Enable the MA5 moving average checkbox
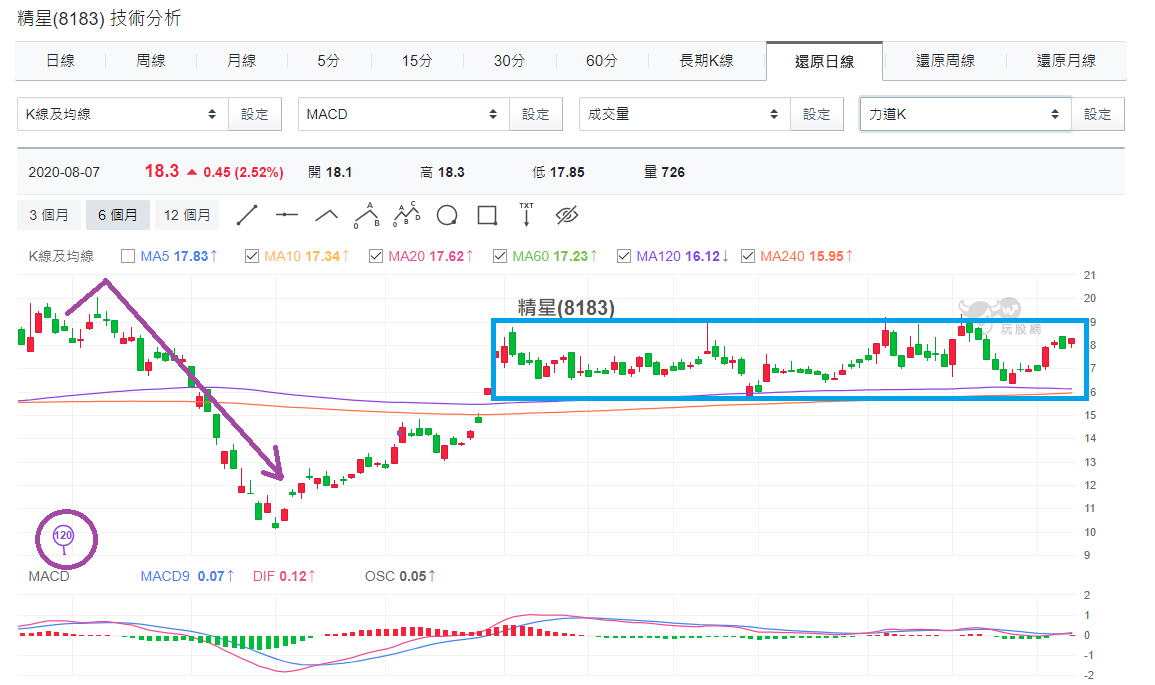The image size is (1155, 685). coord(128,256)
